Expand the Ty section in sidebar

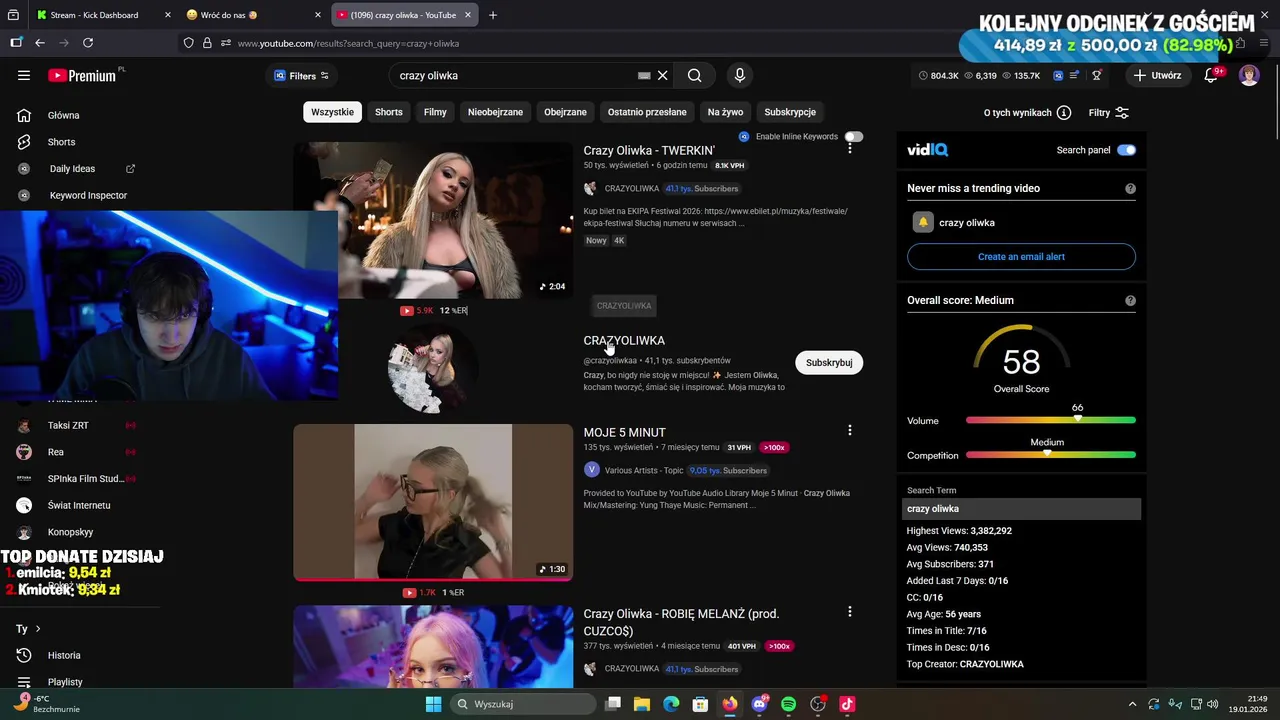tap(28, 629)
